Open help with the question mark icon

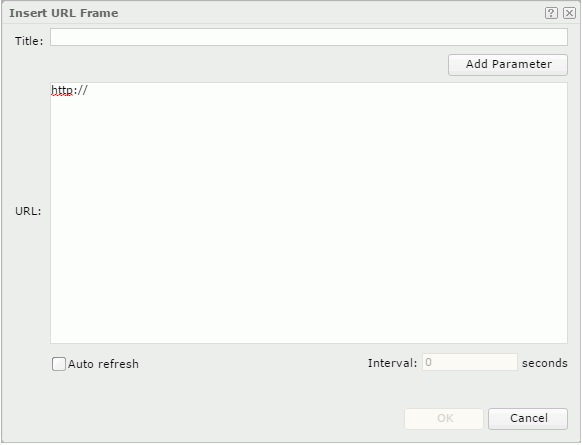551,13
